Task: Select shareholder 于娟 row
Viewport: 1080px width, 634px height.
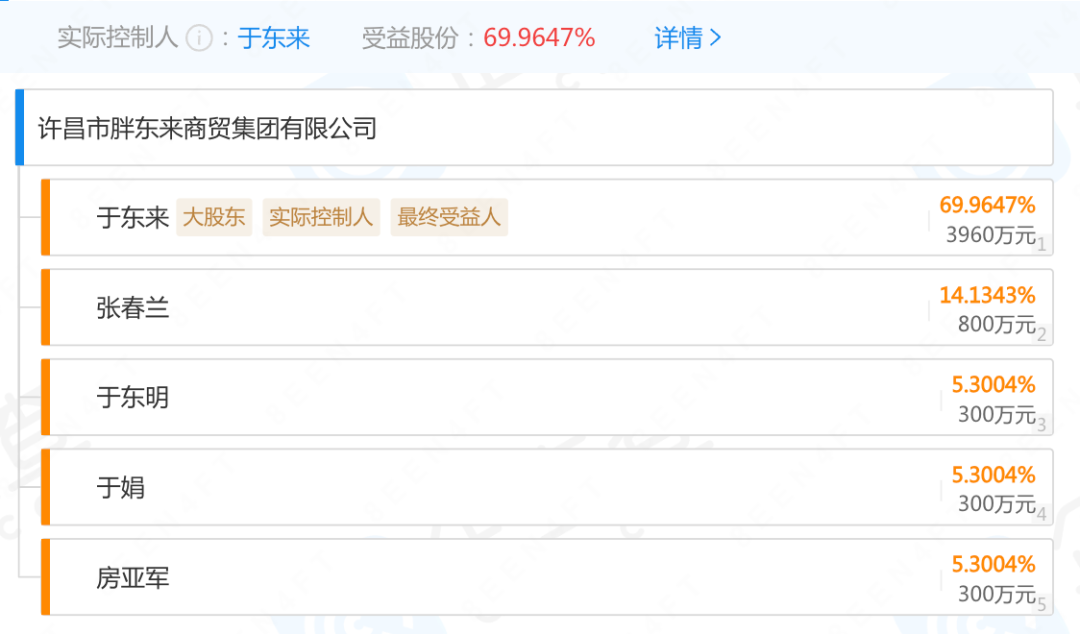Action: point(547,487)
